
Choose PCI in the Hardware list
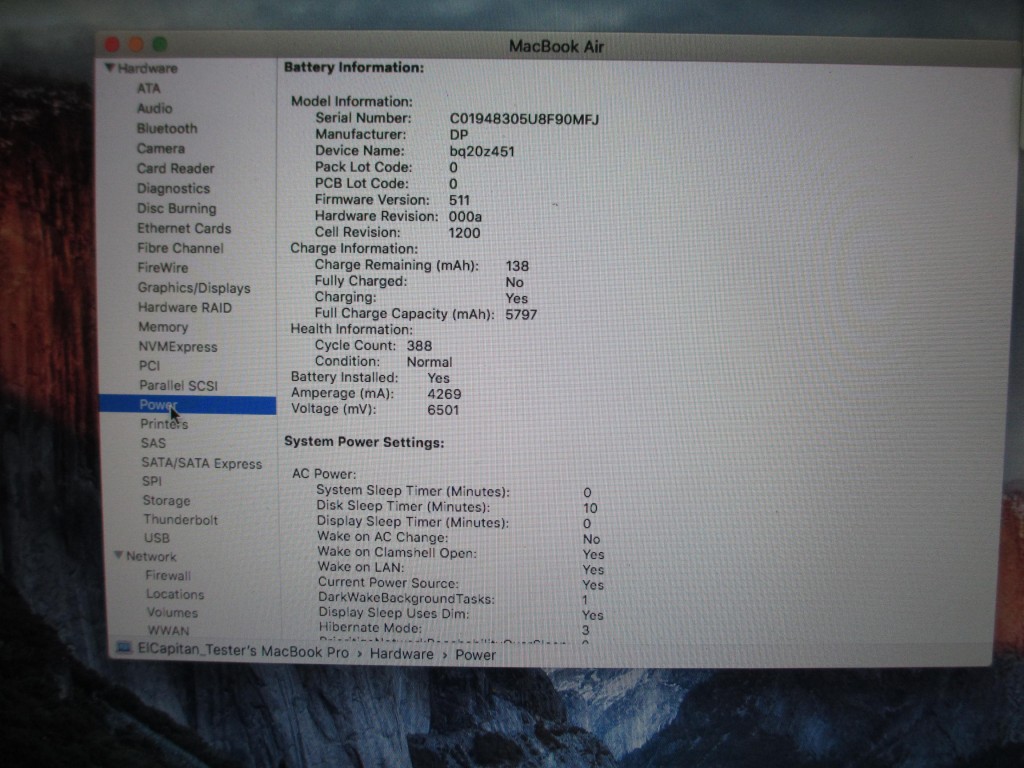click(x=150, y=366)
